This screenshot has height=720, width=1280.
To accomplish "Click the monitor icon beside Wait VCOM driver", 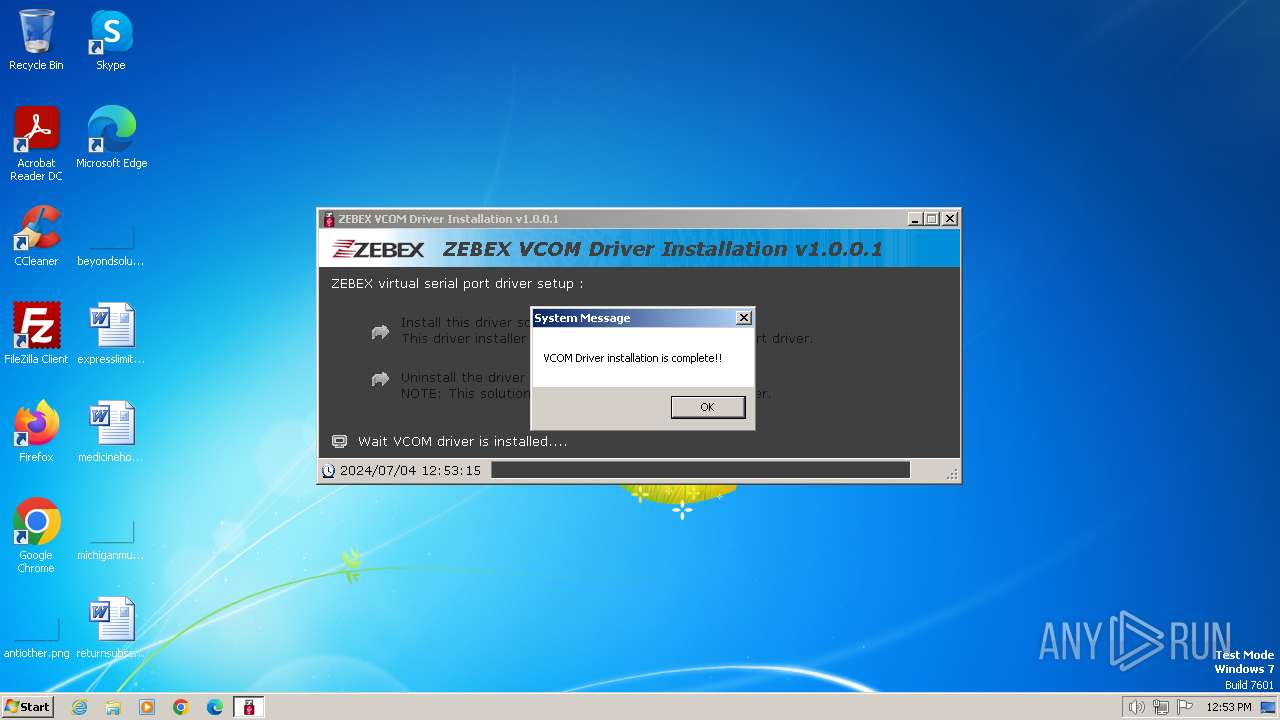I will click(x=339, y=441).
